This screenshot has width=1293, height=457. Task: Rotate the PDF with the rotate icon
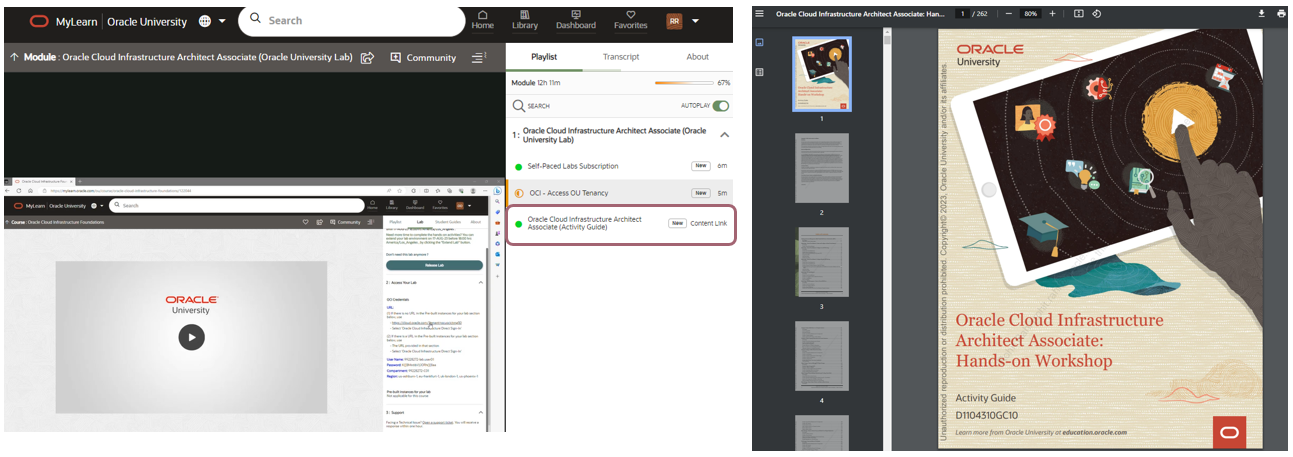pyautogui.click(x=1097, y=13)
